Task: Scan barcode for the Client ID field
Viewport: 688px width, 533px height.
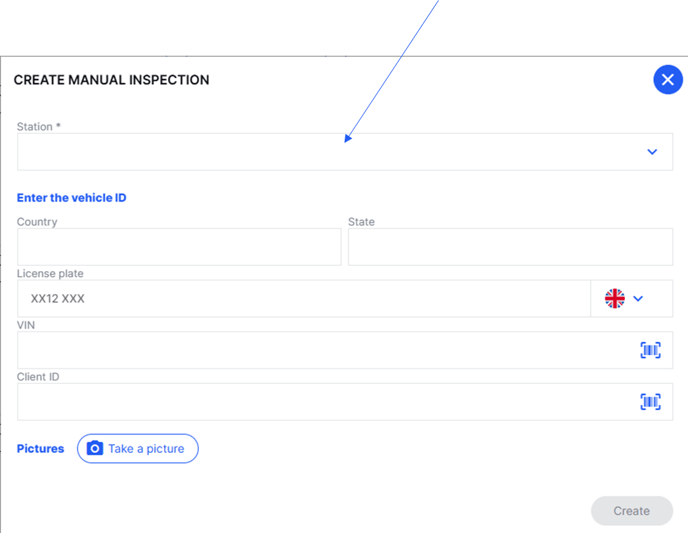Action: 650,401
